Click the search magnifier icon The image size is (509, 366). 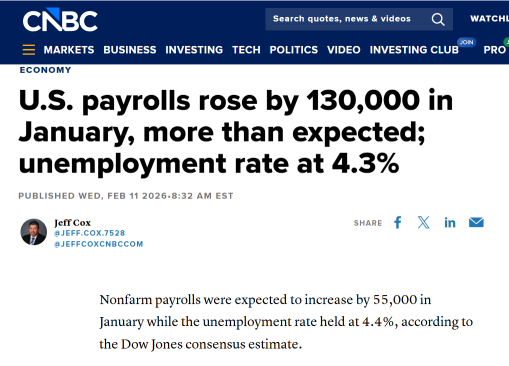pos(438,19)
